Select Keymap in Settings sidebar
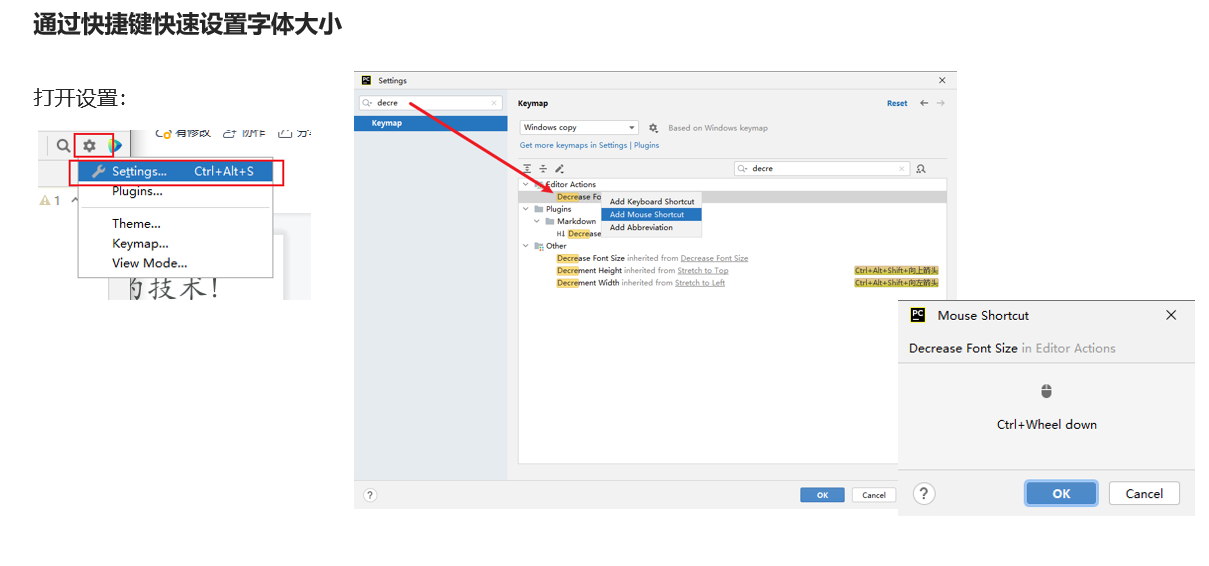Screen dimensions: 1209x566 [431, 123]
